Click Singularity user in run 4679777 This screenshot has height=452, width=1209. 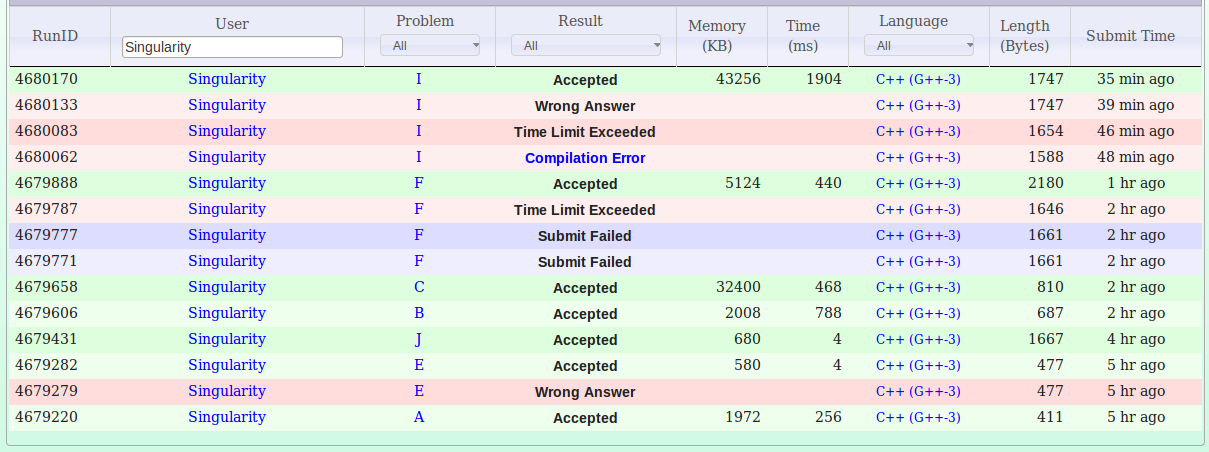point(227,235)
